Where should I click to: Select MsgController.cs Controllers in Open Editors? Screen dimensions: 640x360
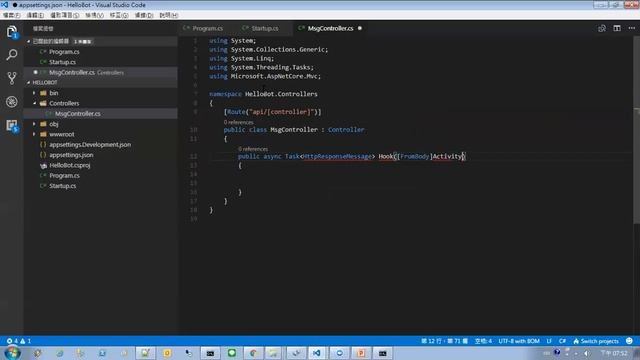[x=101, y=72]
